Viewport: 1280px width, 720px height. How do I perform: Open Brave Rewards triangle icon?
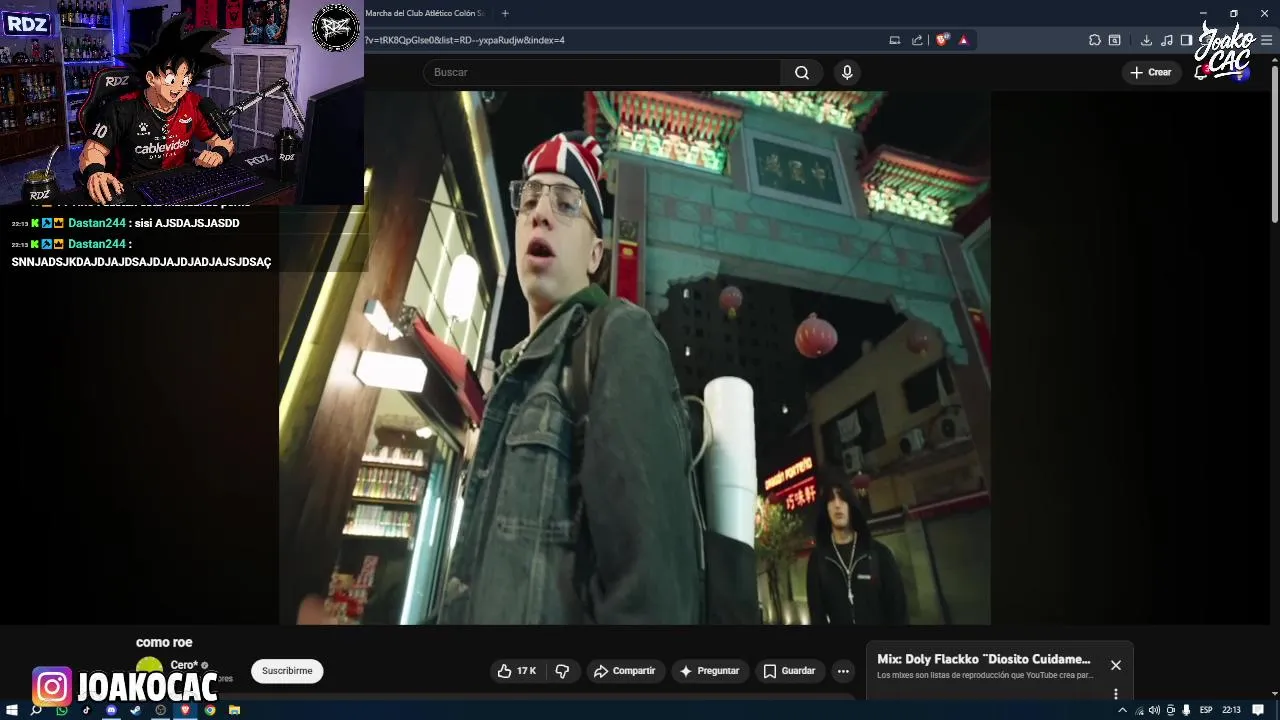click(x=963, y=40)
